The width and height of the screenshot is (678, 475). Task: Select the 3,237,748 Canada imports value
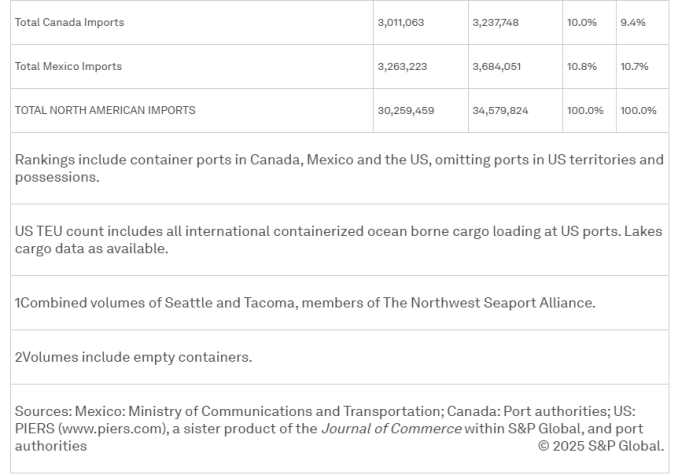point(496,22)
